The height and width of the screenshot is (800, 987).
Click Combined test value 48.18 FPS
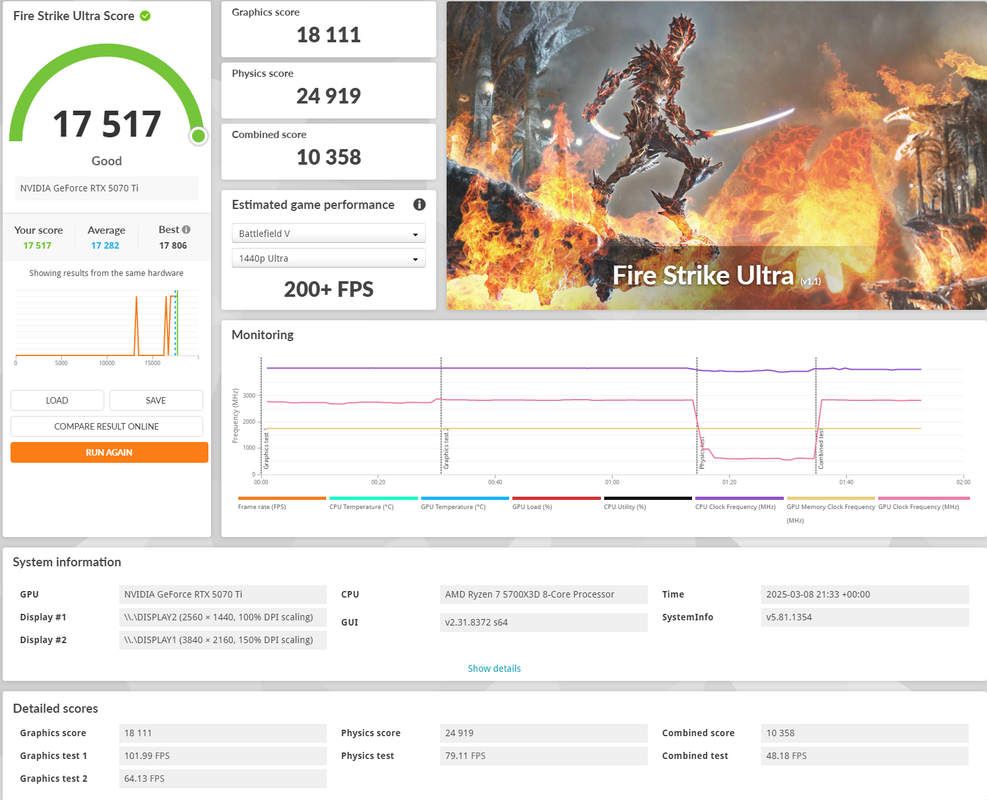(865, 755)
